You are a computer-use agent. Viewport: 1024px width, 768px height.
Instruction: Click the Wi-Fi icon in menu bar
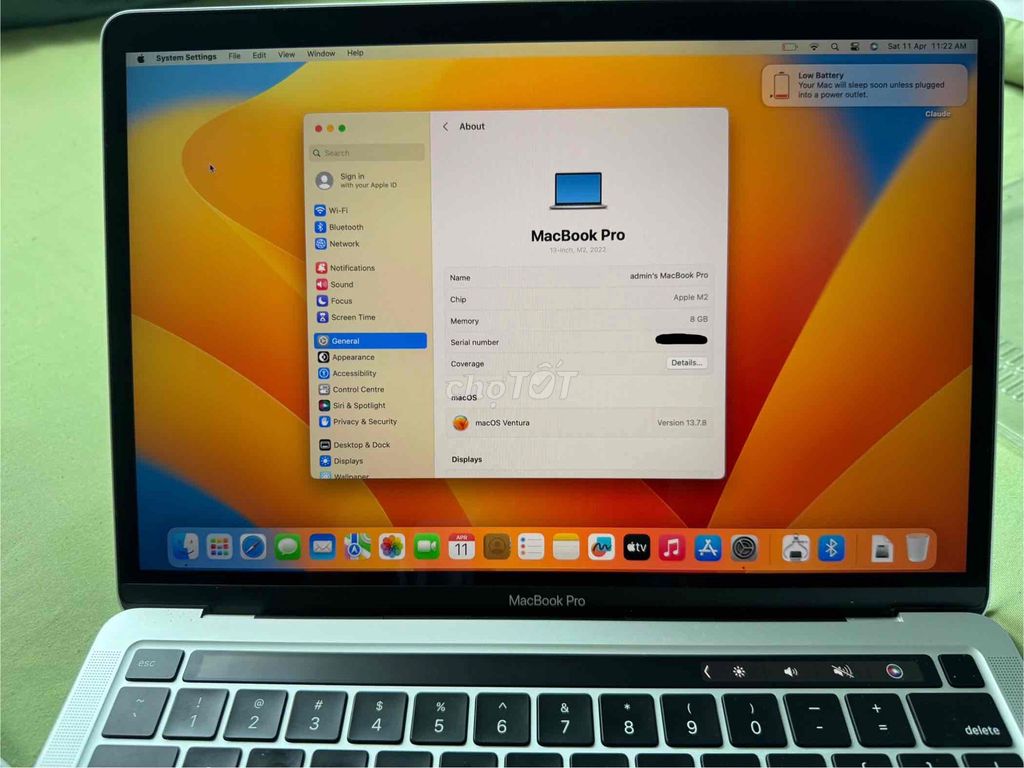click(814, 47)
